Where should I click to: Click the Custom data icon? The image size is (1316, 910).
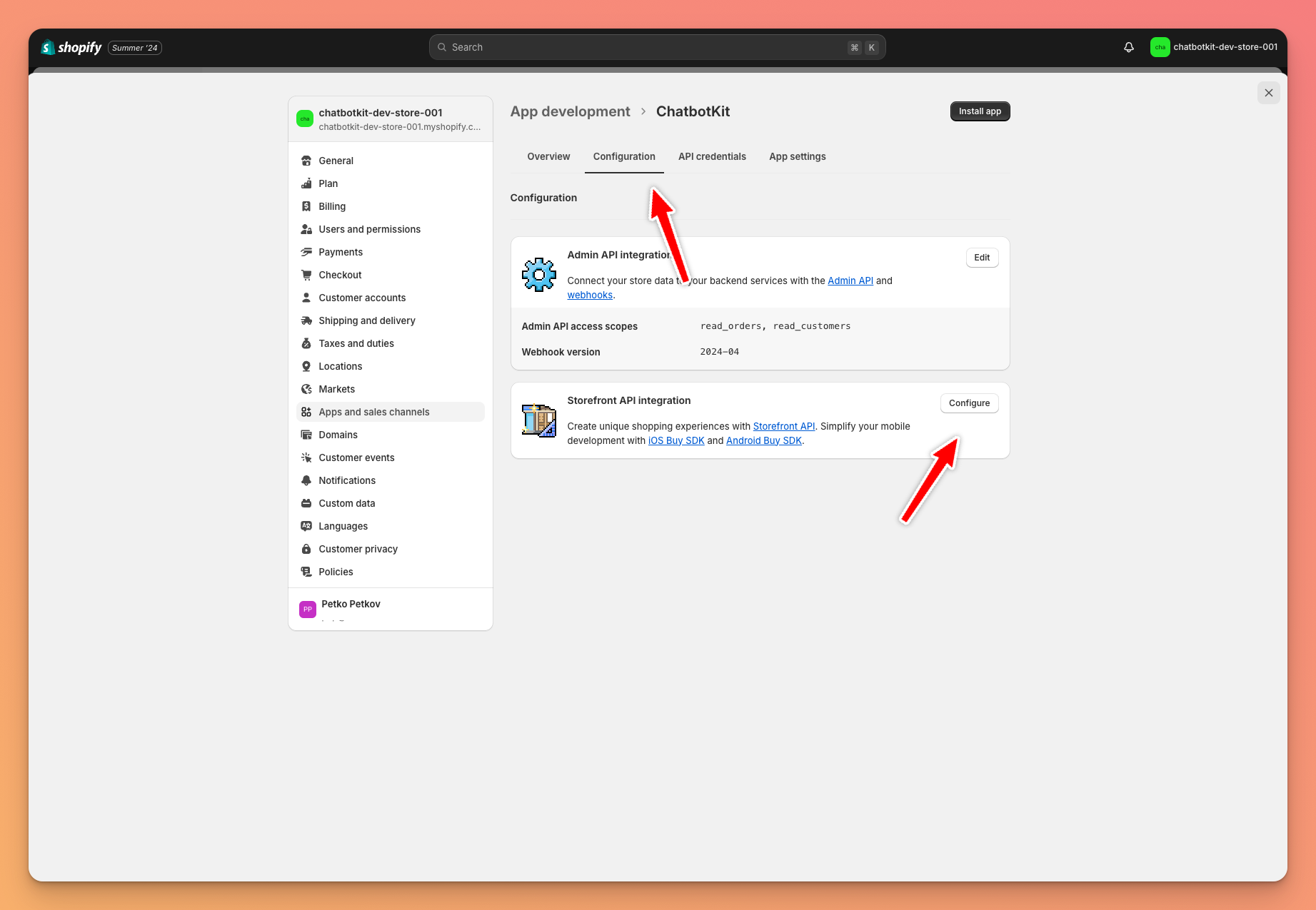coord(306,503)
